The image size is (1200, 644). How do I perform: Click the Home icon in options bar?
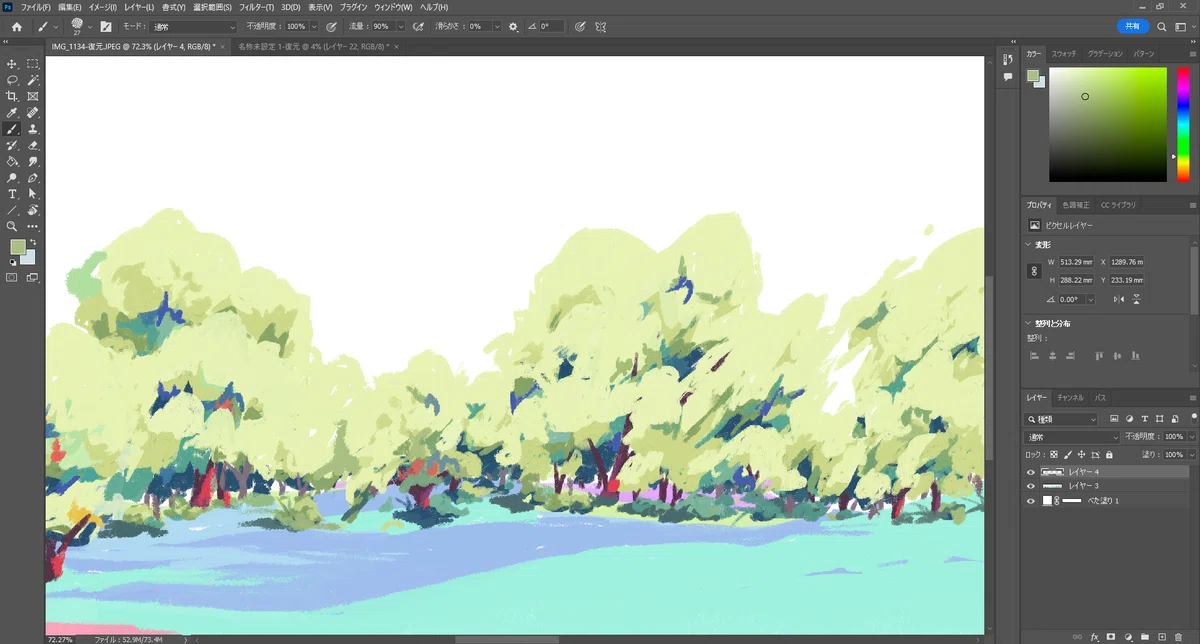click(x=17, y=27)
